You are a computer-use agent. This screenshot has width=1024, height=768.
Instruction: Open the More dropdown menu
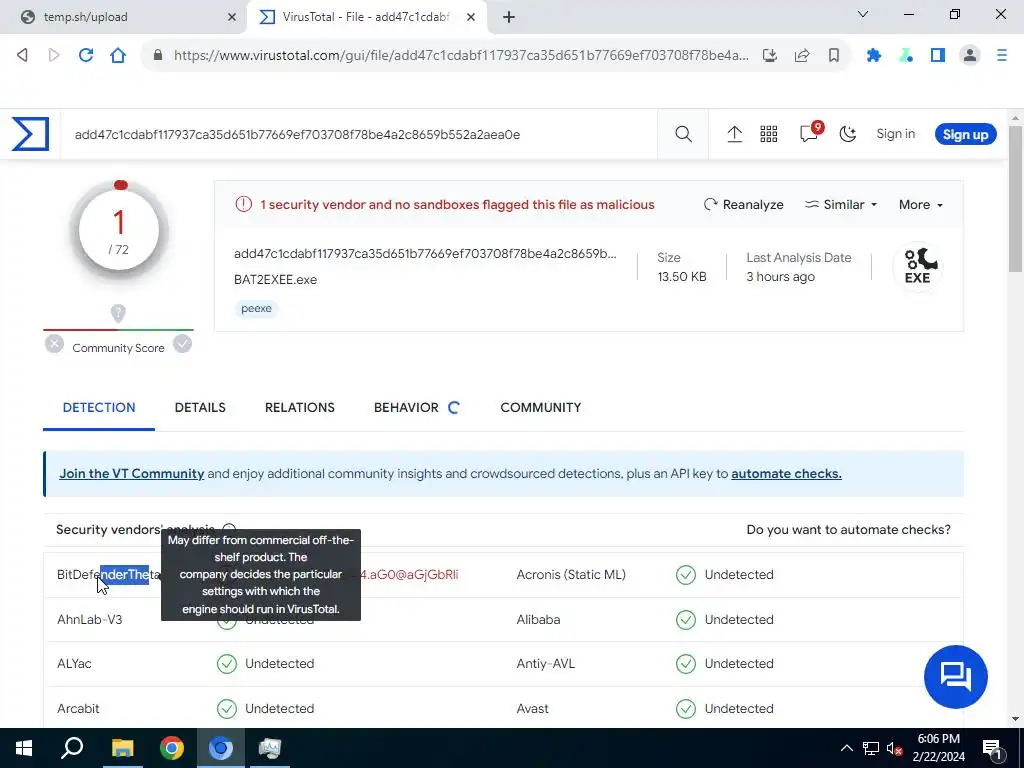coord(920,204)
